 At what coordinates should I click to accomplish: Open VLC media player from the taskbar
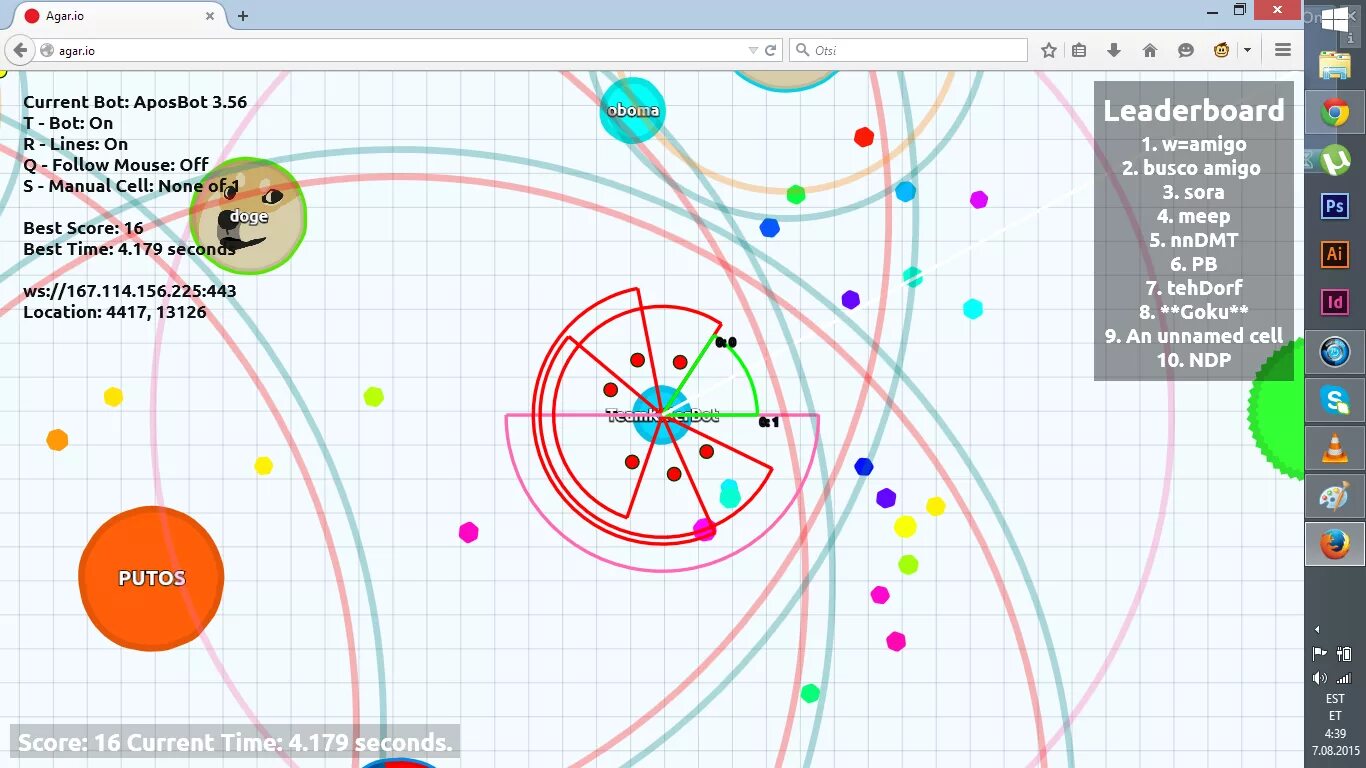pos(1335,448)
